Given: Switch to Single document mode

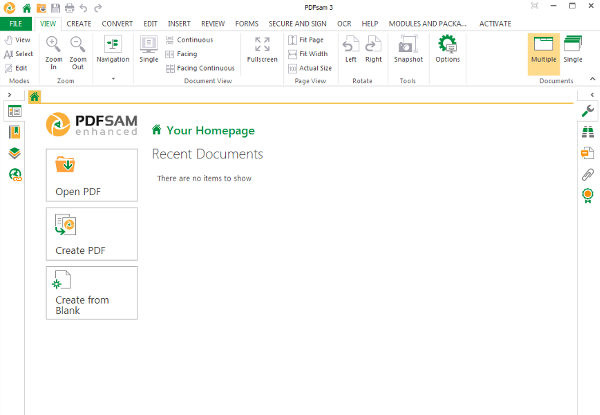Looking at the screenshot, I should coord(573,49).
